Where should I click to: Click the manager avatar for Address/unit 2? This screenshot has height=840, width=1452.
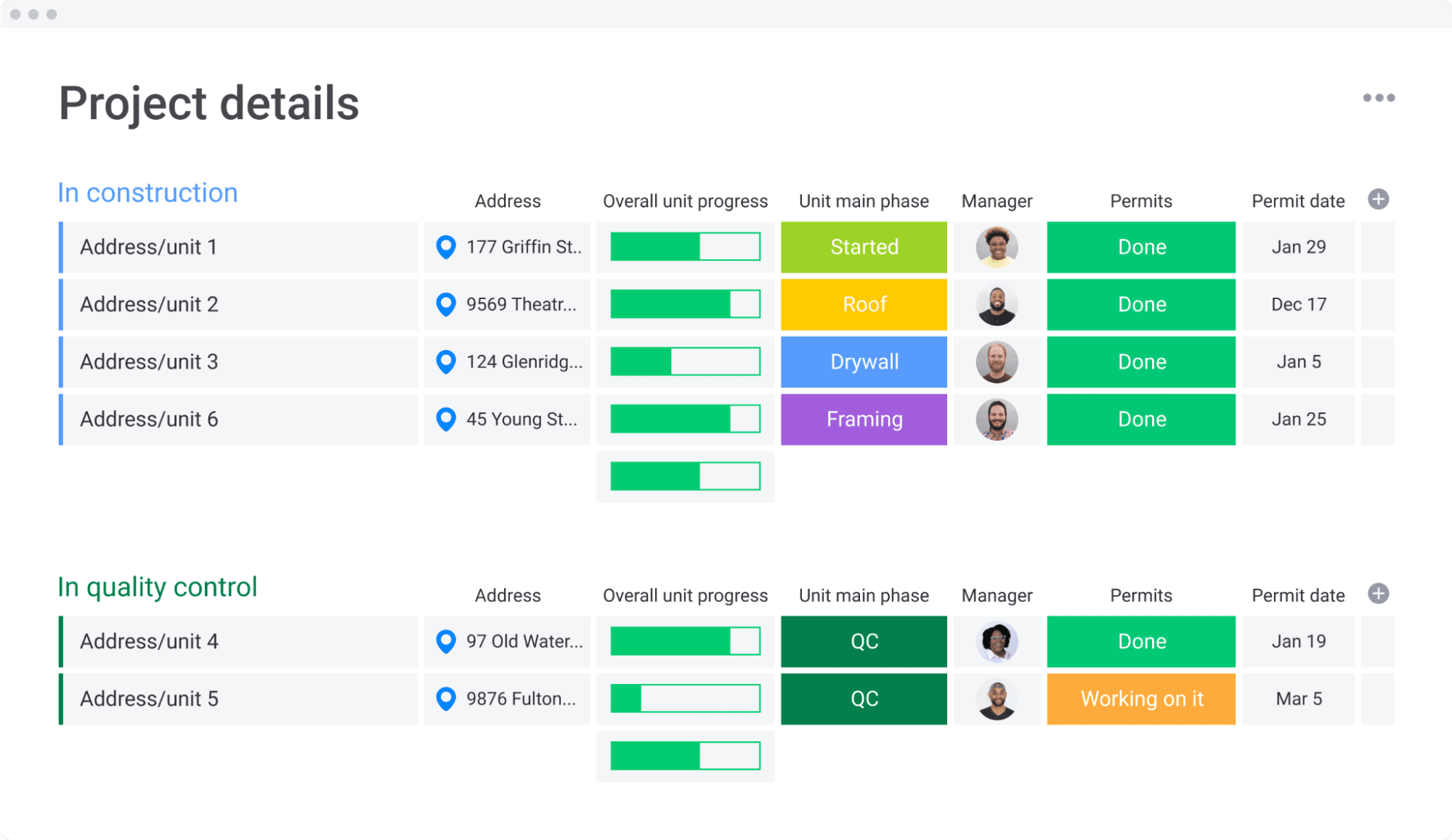point(997,305)
